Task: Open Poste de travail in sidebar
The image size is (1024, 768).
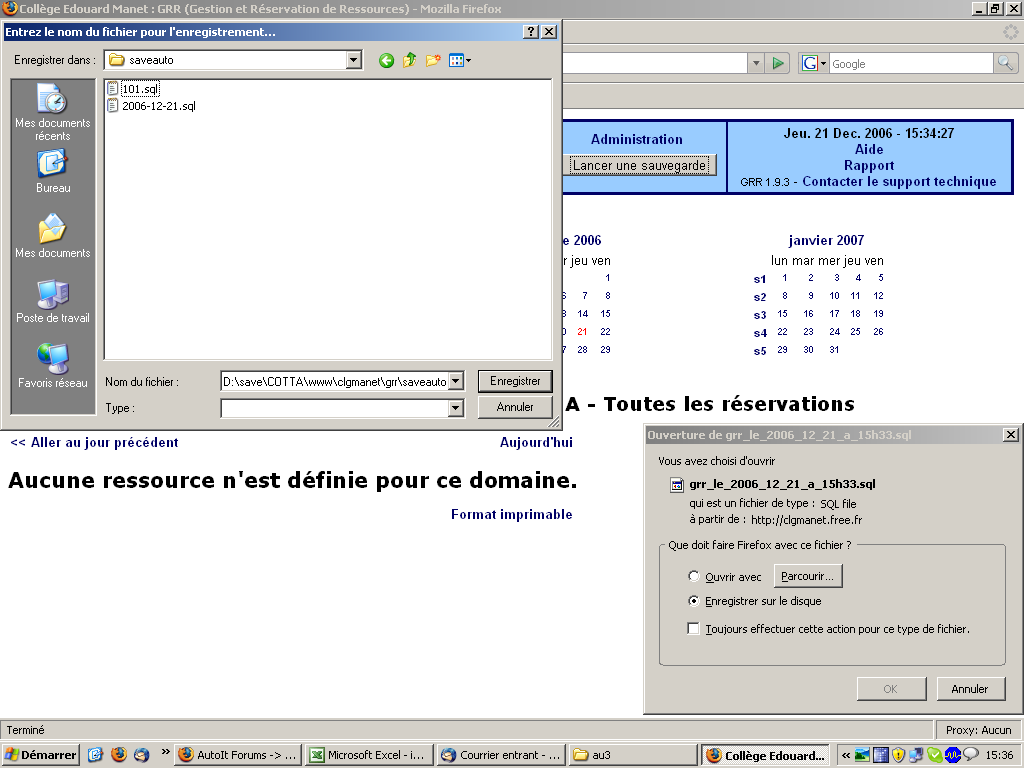Action: (x=52, y=301)
